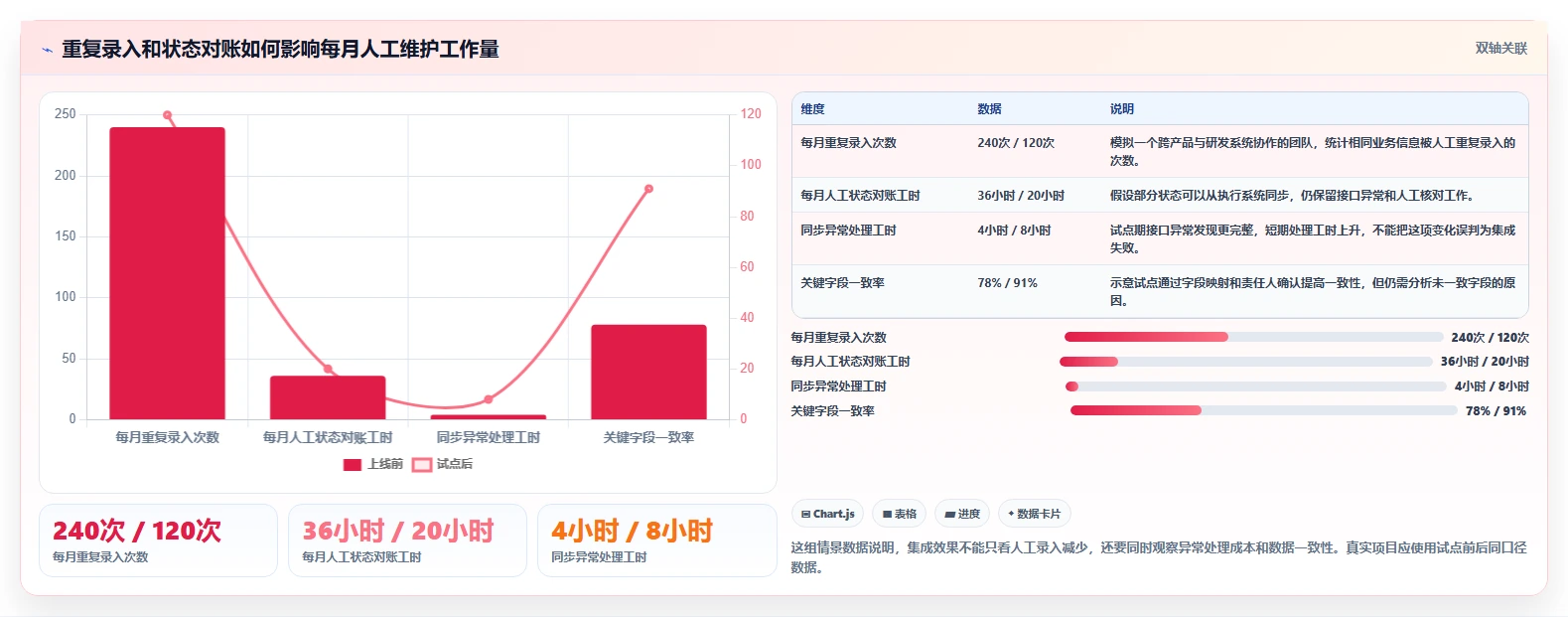Open the 36小时 / 20小时 stat card
Image resolution: width=1568 pixels, height=617 pixels.
point(407,540)
